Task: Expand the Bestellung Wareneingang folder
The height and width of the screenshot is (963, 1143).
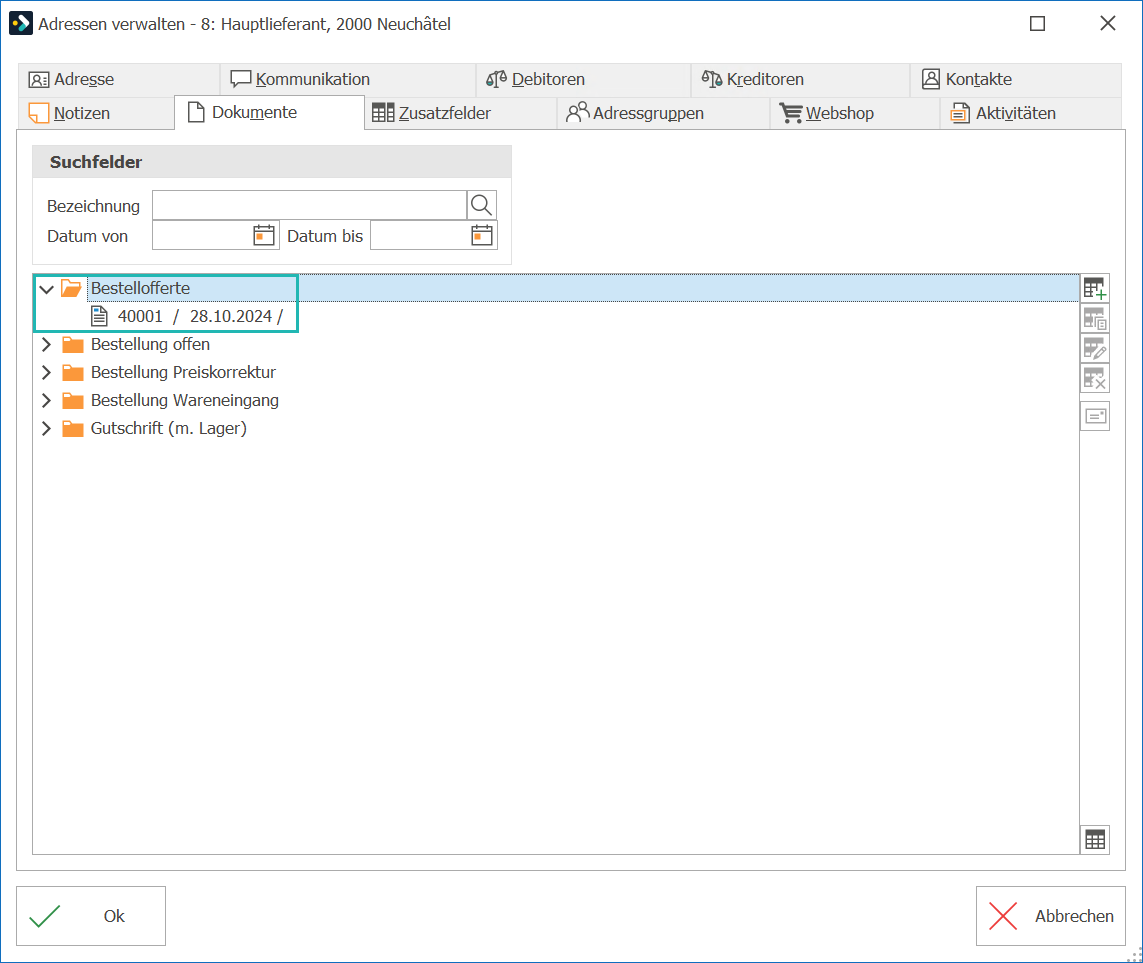Action: 47,400
